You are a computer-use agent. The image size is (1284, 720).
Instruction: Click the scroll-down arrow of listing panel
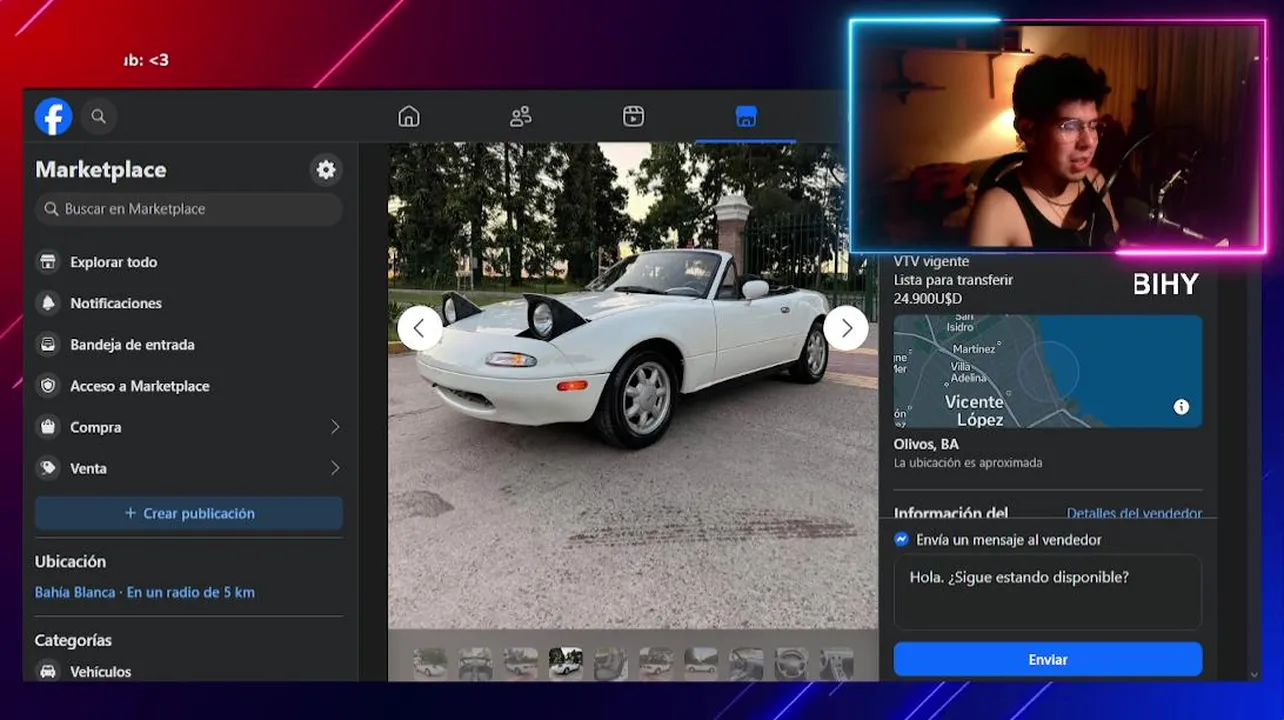(1254, 675)
